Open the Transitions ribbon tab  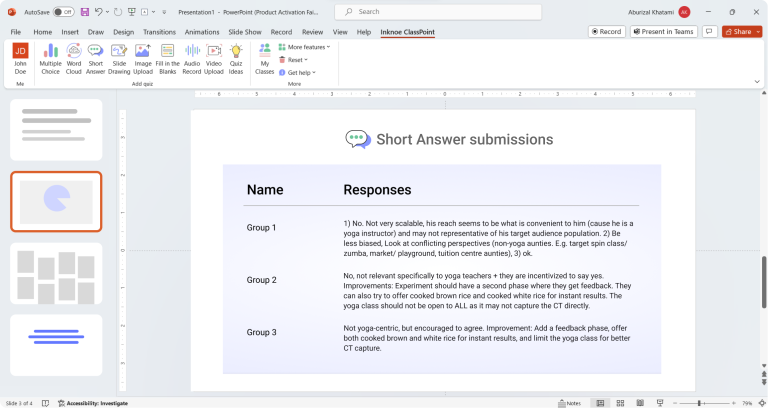[x=159, y=31]
